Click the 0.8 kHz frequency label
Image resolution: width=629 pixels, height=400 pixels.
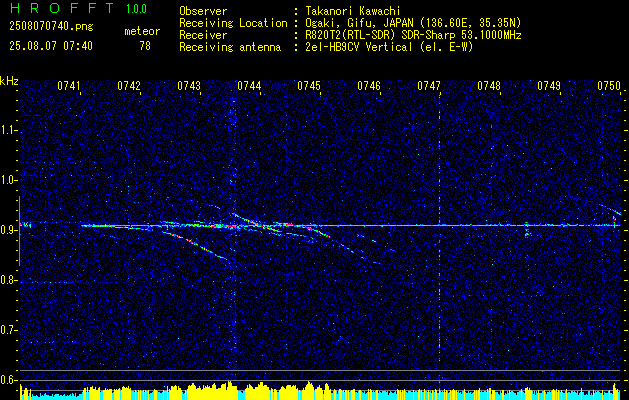(x=8, y=280)
